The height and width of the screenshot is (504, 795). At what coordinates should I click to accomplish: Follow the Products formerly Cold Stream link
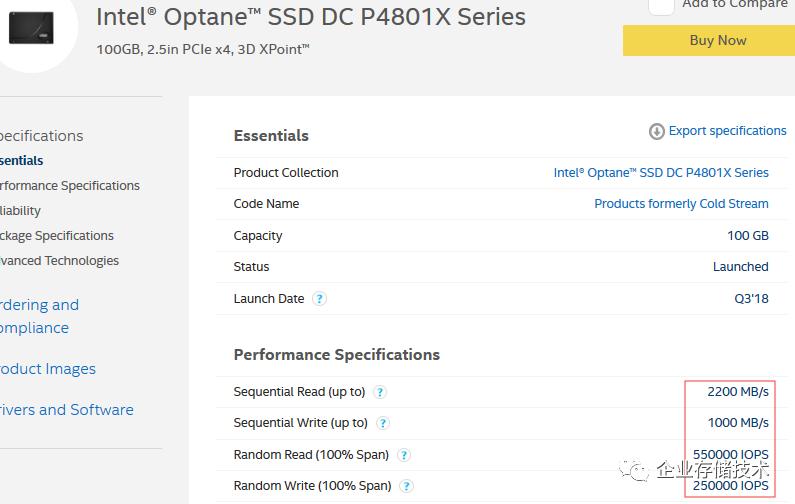681,204
